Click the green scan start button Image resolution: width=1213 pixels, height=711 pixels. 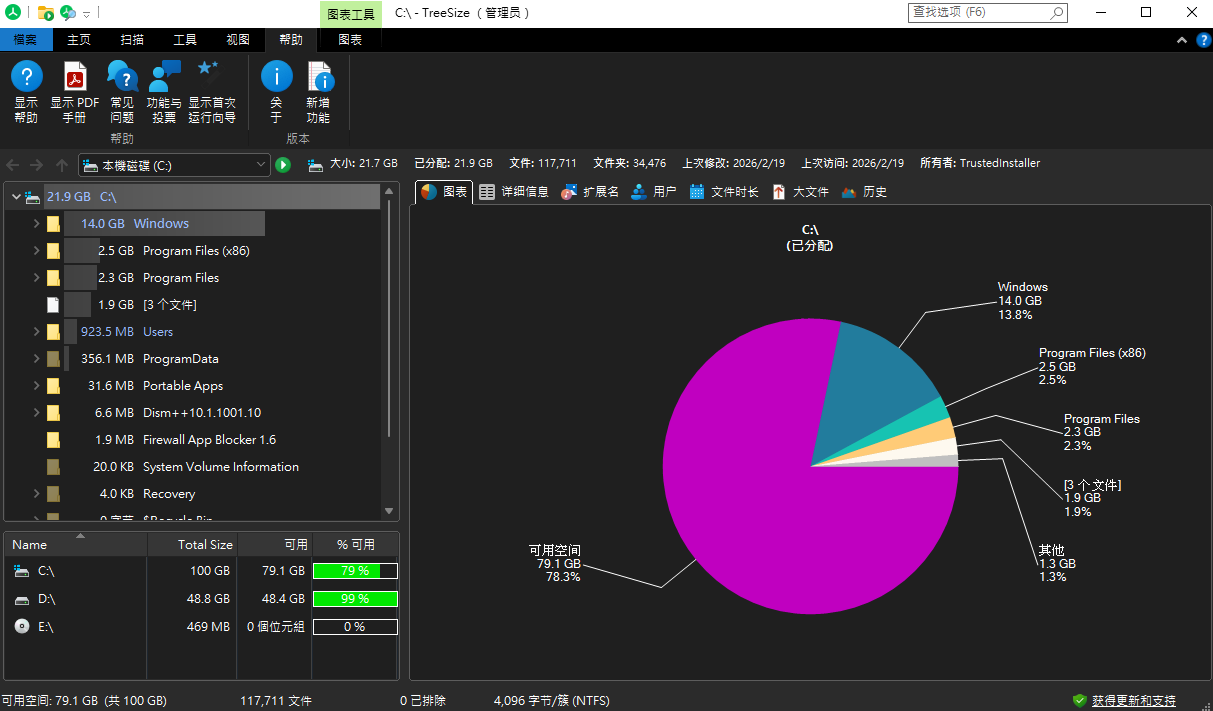click(283, 165)
